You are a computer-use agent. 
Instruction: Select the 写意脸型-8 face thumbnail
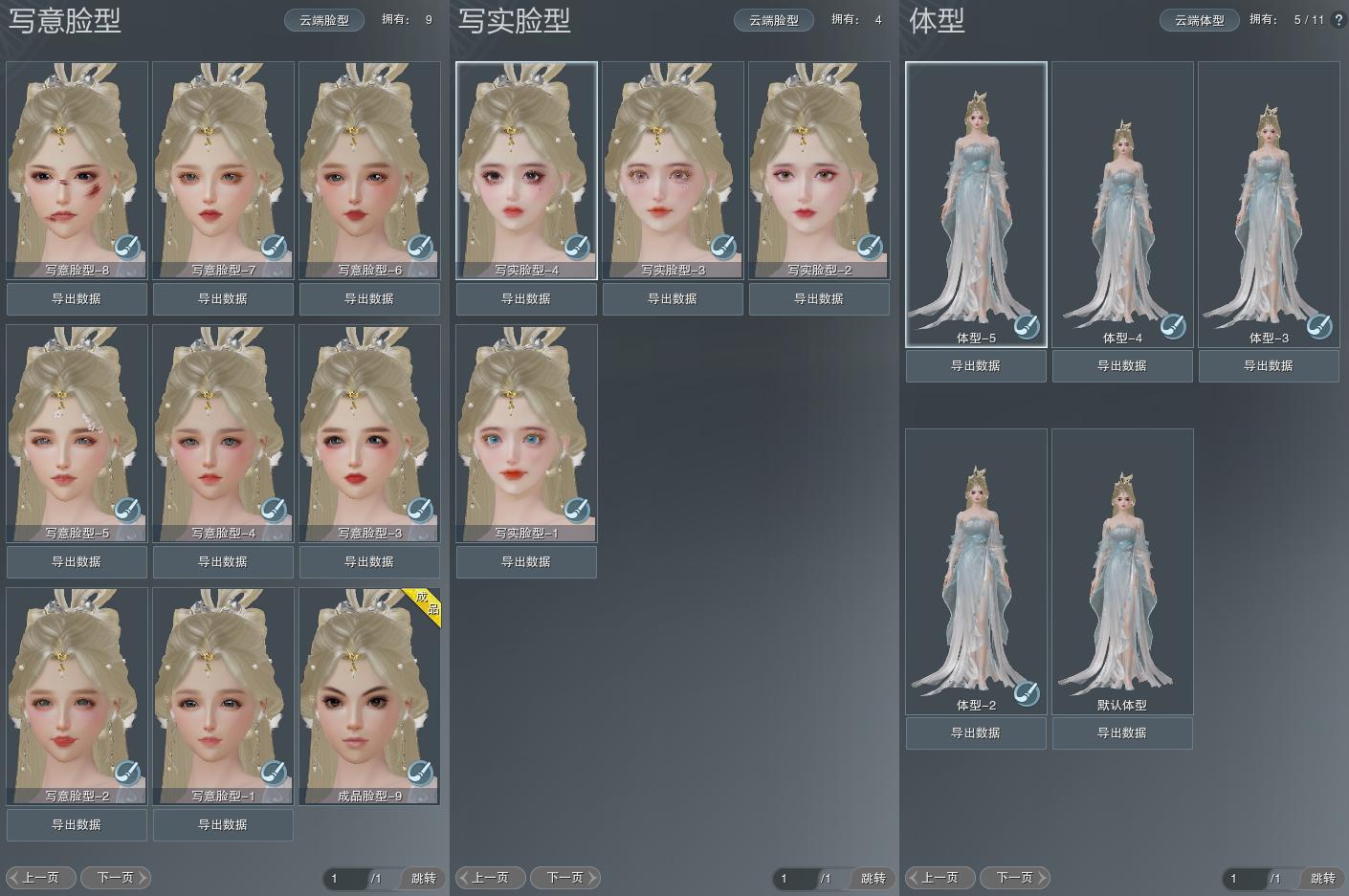pyautogui.click(x=77, y=170)
